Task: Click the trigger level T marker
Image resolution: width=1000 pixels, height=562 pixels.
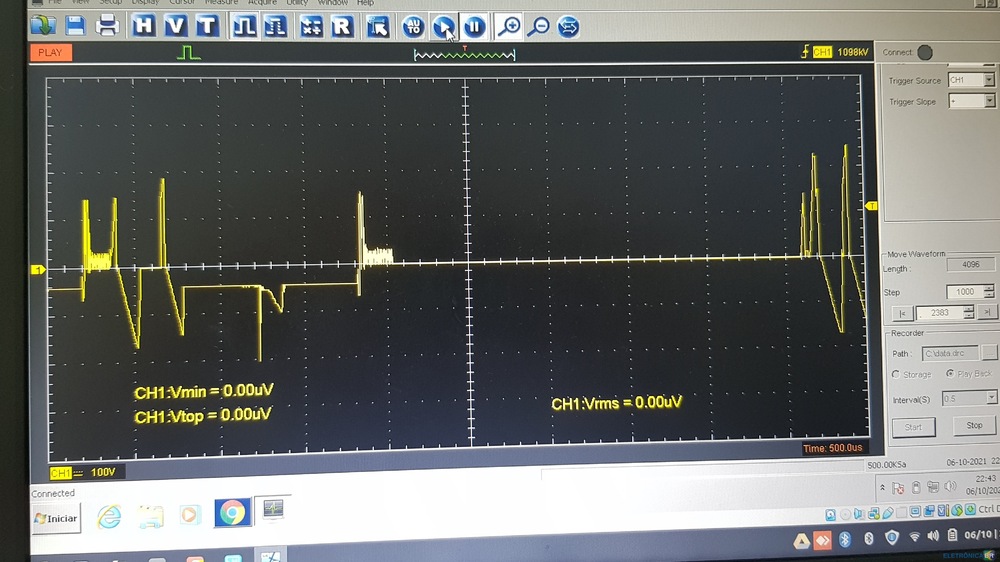Action: pyautogui.click(x=871, y=205)
